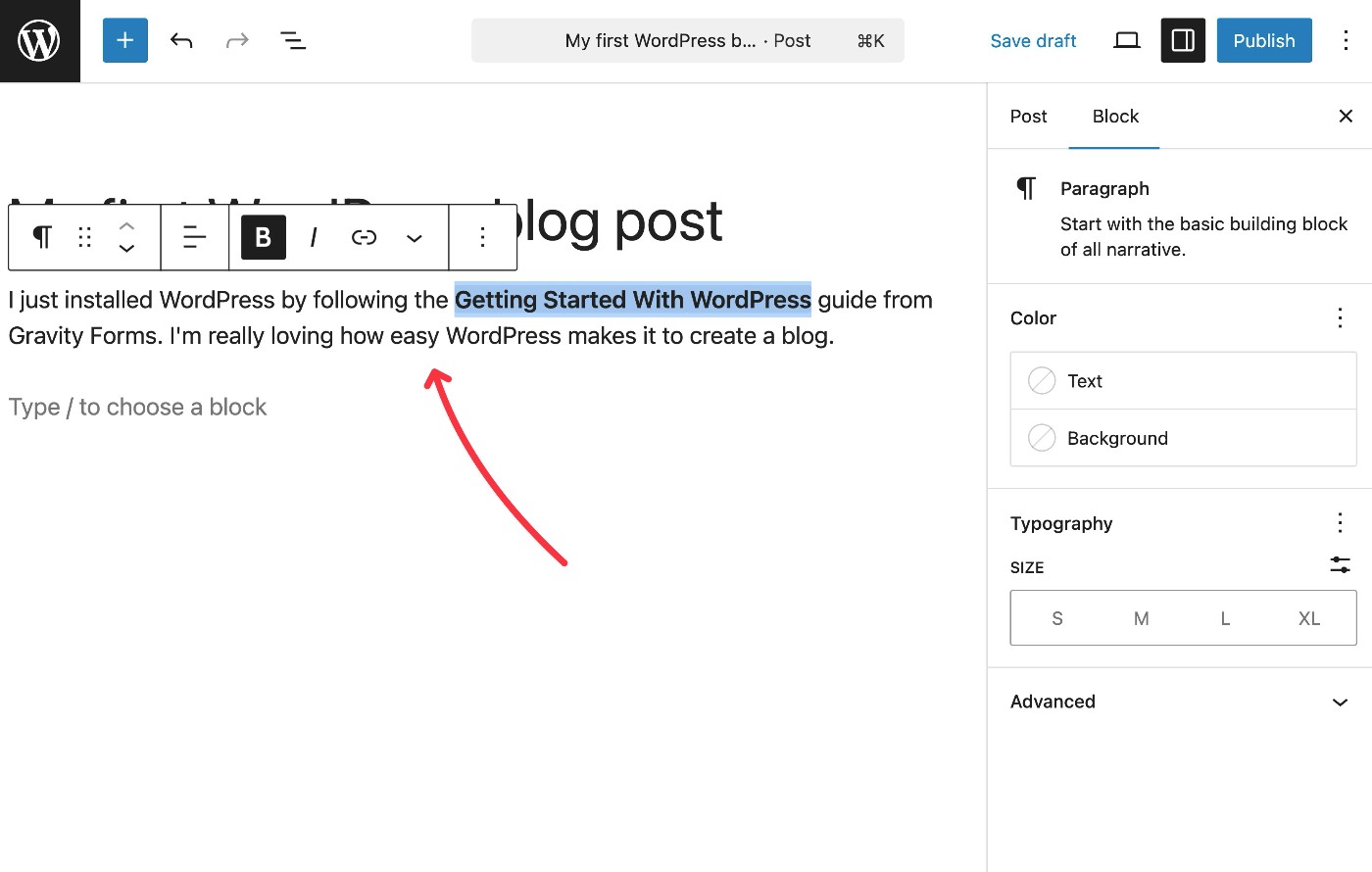The width and height of the screenshot is (1372, 872).
Task: Click the WordPress logo
Action: pyautogui.click(x=39, y=40)
